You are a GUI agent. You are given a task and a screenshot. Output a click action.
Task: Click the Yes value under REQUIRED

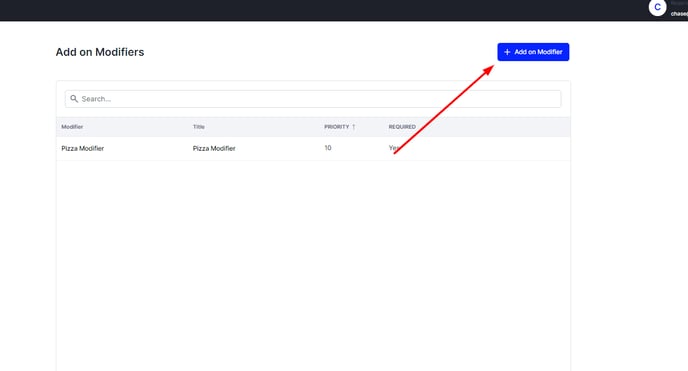click(394, 148)
